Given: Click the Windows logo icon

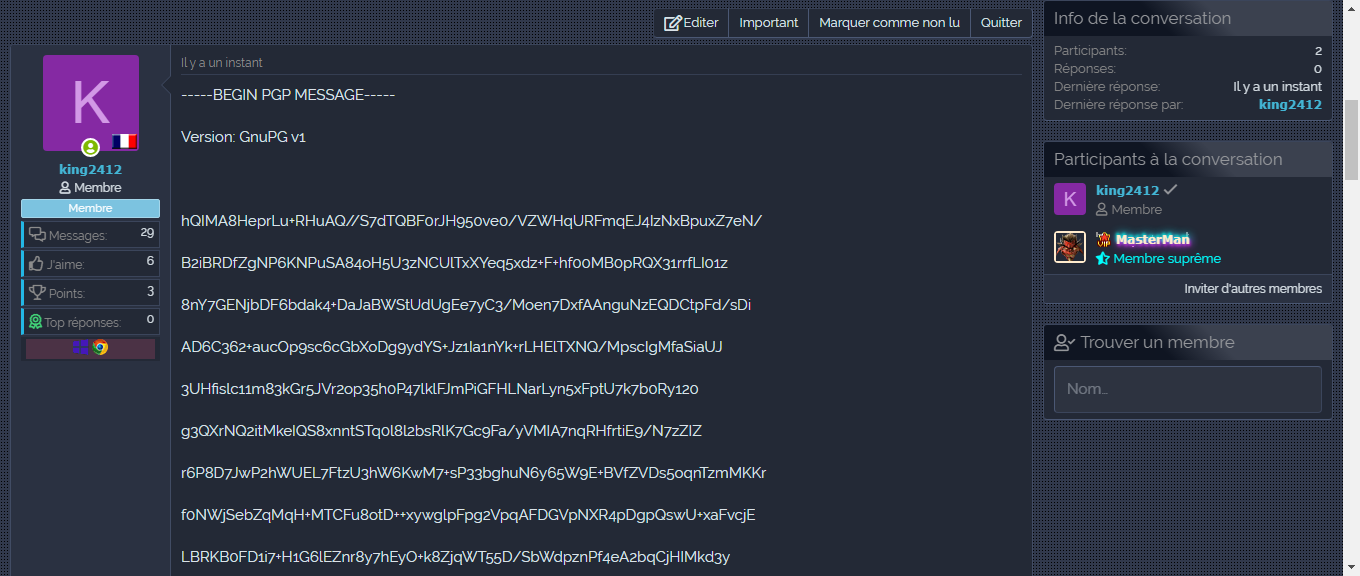Looking at the screenshot, I should click(x=81, y=348).
